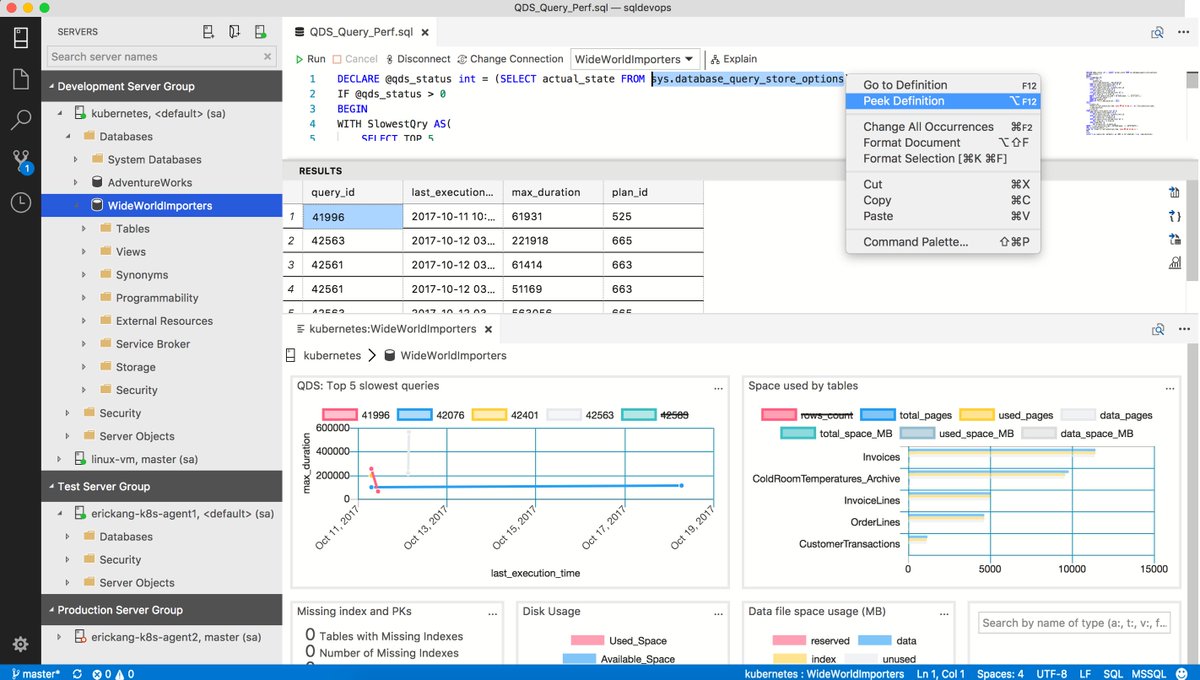Open options menu of QDS slowest queries widget
This screenshot has height=680, width=1200.
pyautogui.click(x=718, y=387)
